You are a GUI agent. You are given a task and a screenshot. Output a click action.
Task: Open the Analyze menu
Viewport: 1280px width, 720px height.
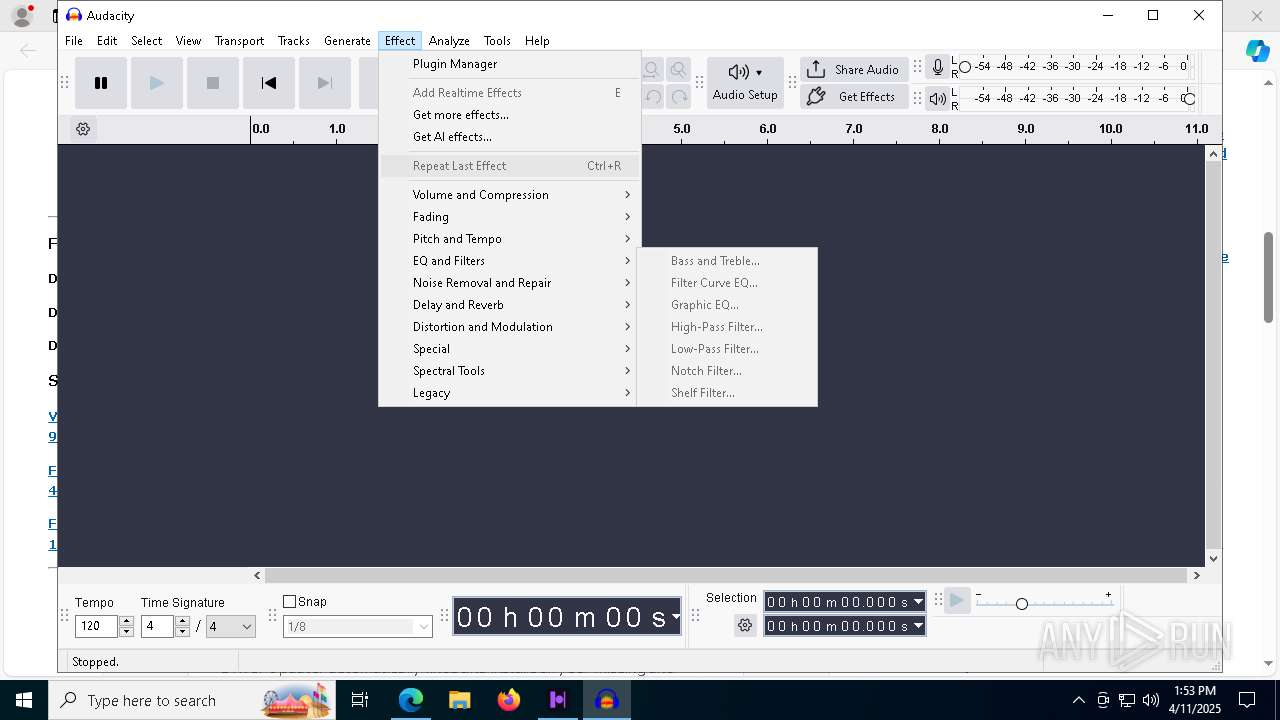[x=449, y=41]
